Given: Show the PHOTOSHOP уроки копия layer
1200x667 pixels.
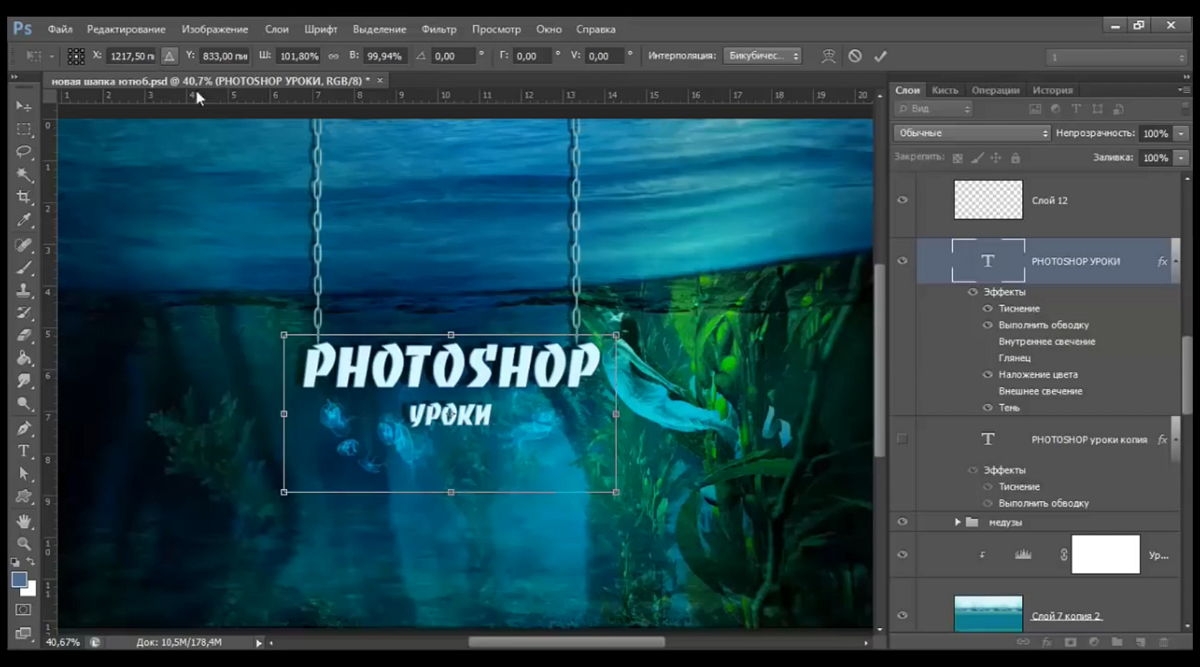Looking at the screenshot, I should pyautogui.click(x=902, y=439).
